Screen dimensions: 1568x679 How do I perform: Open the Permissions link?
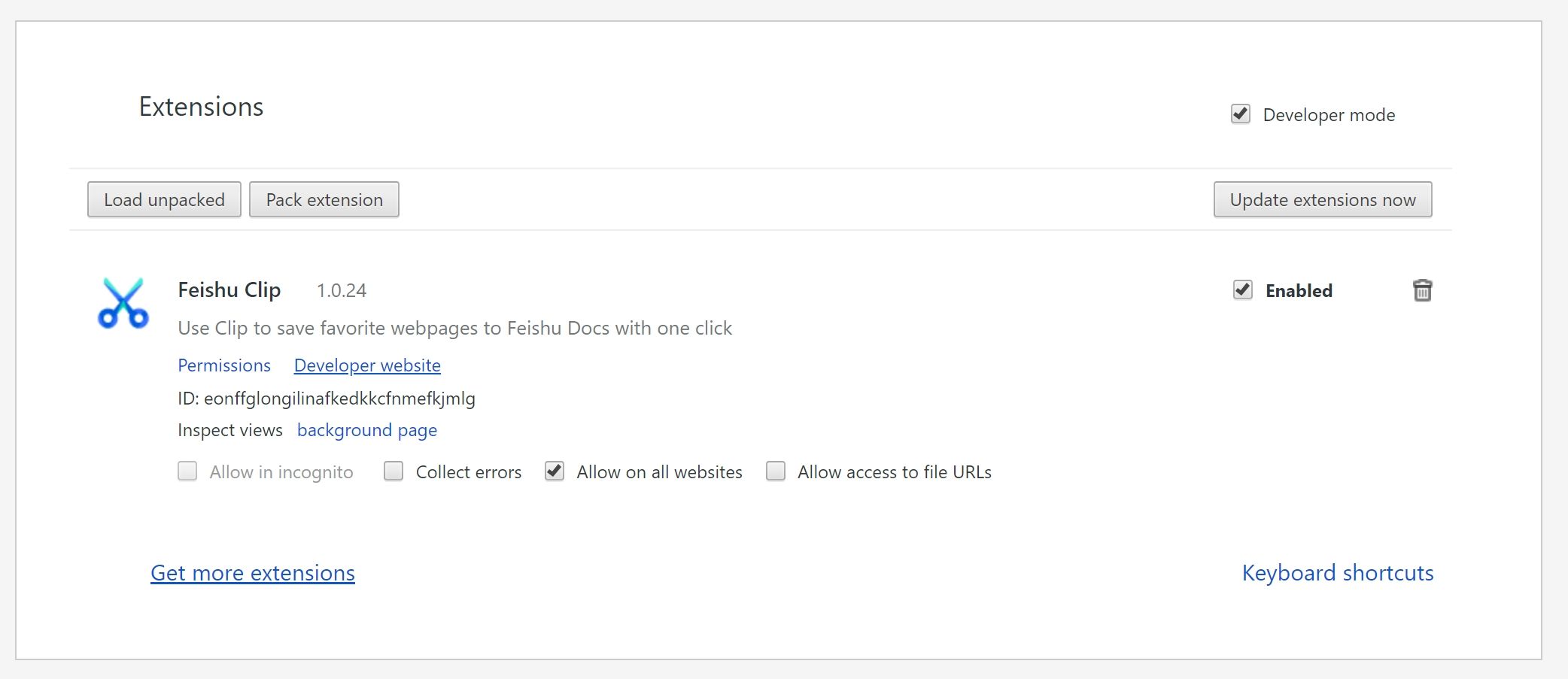coord(224,365)
